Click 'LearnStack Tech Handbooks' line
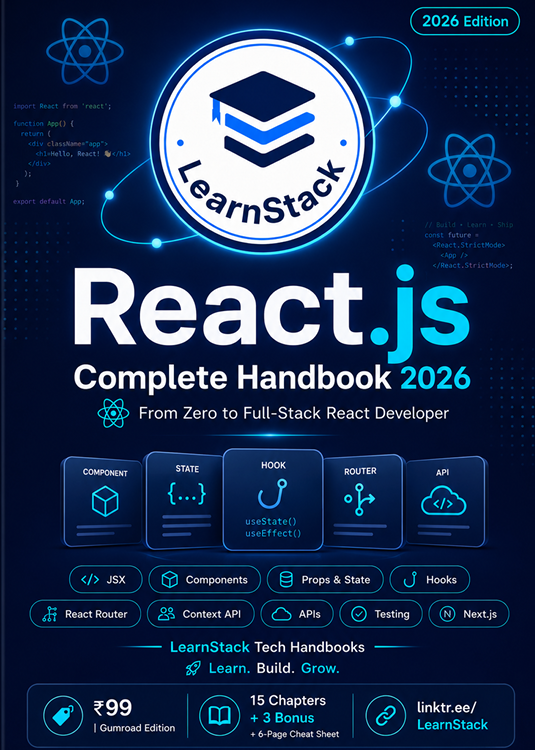This screenshot has height=750, width=535. (267, 647)
